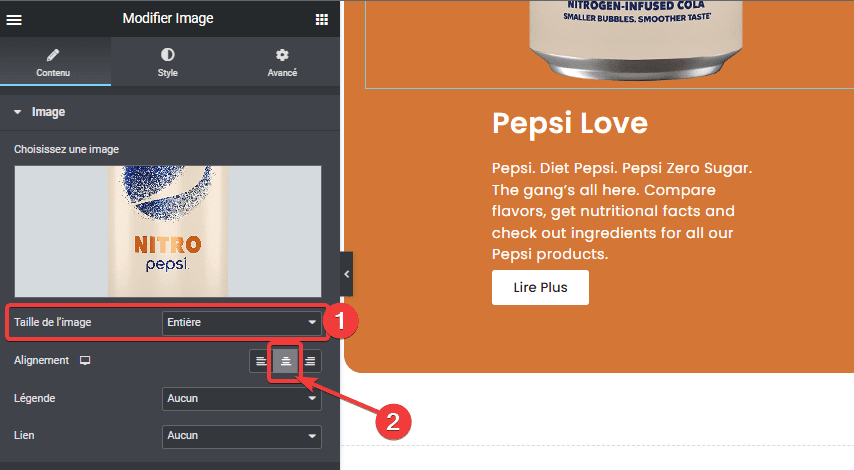Select the Pepsi Love heading
Image resolution: width=854 pixels, height=470 pixels.
[x=570, y=124]
